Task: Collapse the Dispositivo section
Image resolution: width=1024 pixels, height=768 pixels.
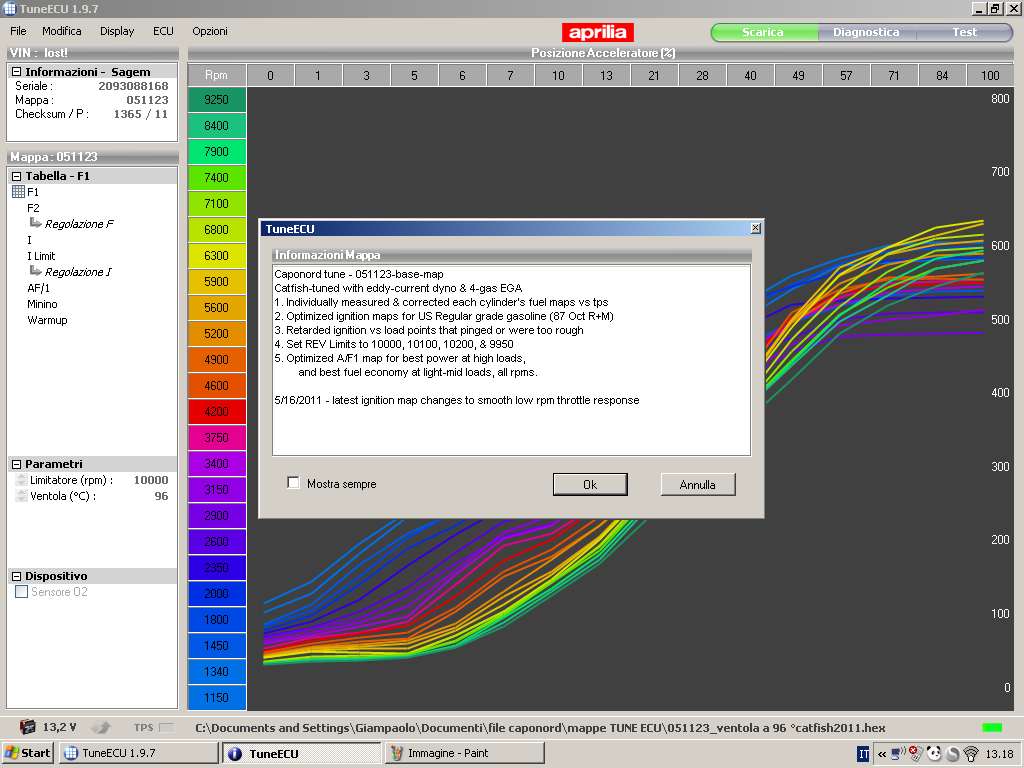Action: click(x=17, y=576)
